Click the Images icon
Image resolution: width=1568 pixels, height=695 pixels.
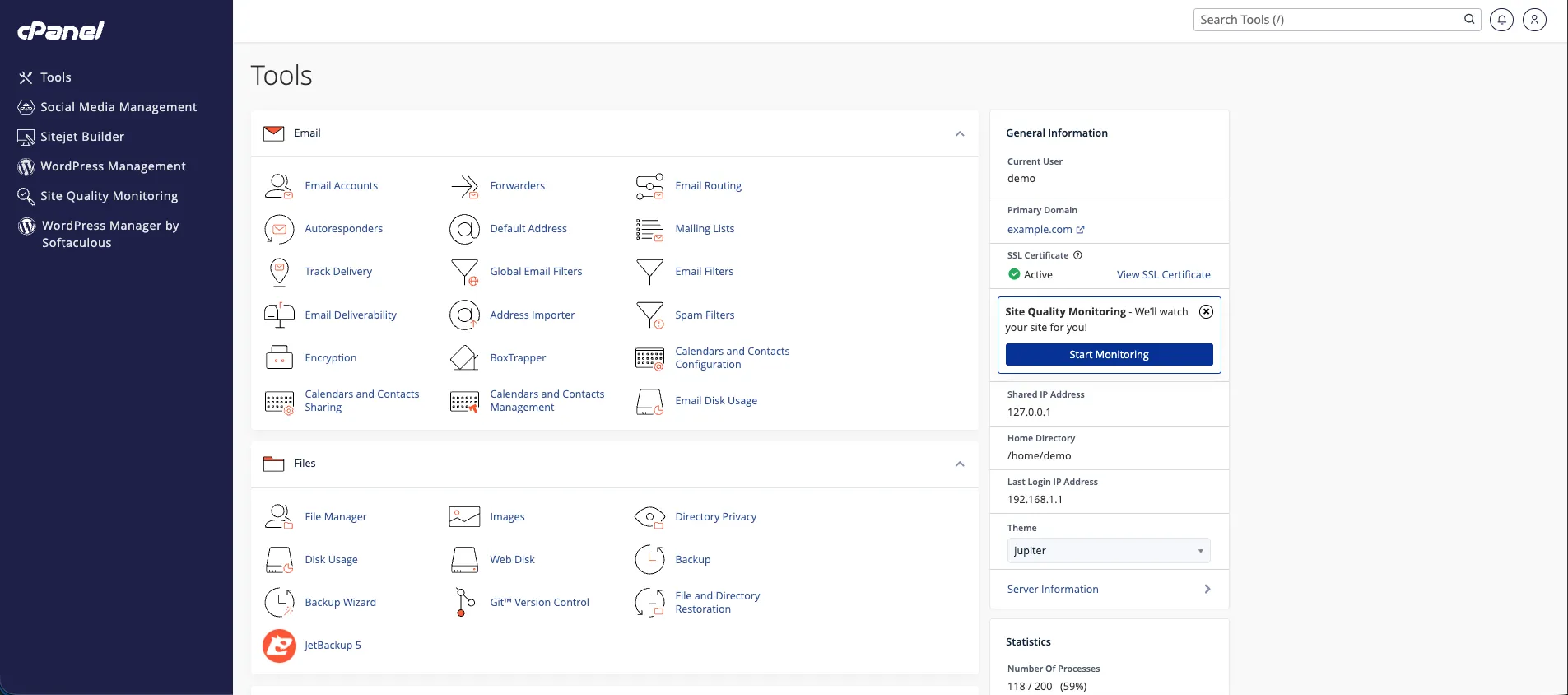tap(464, 516)
